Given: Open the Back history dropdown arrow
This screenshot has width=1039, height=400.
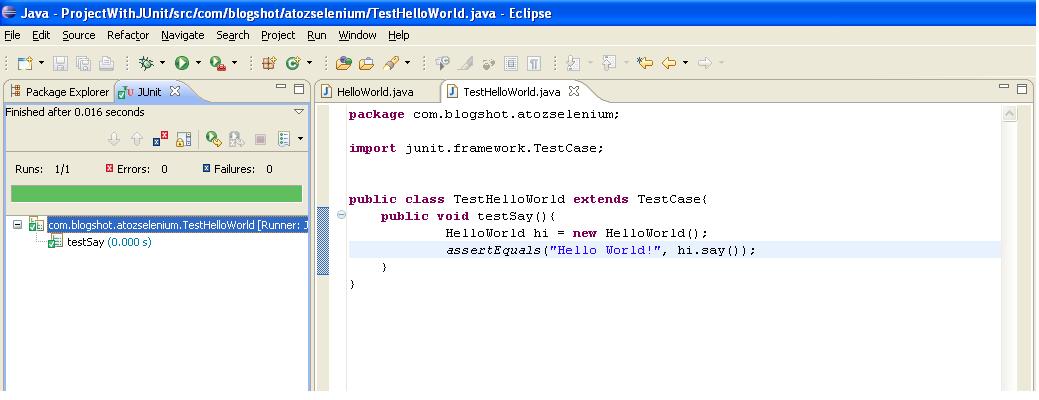Looking at the screenshot, I should (685, 64).
